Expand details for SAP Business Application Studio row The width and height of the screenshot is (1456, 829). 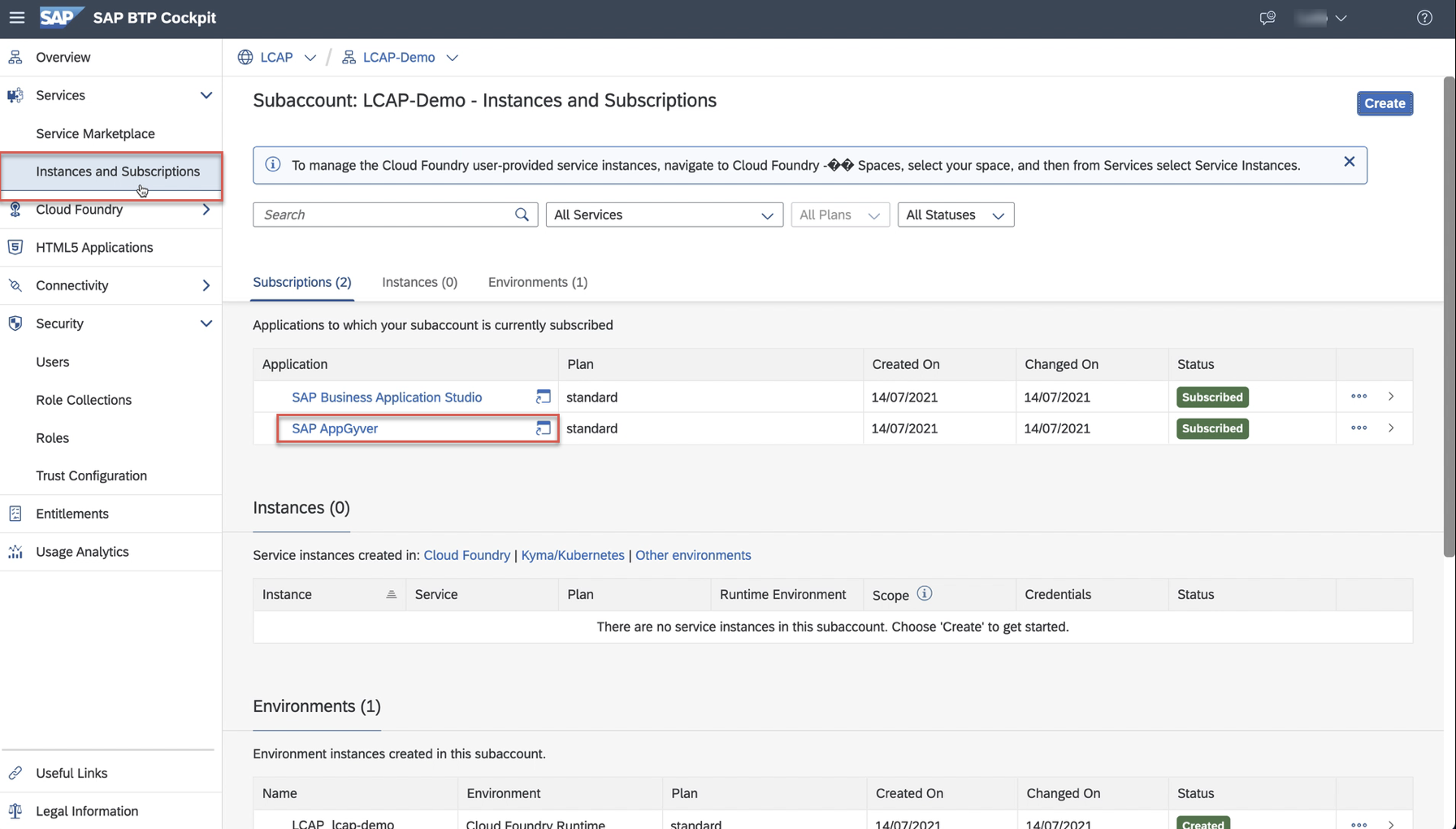tap(1391, 397)
